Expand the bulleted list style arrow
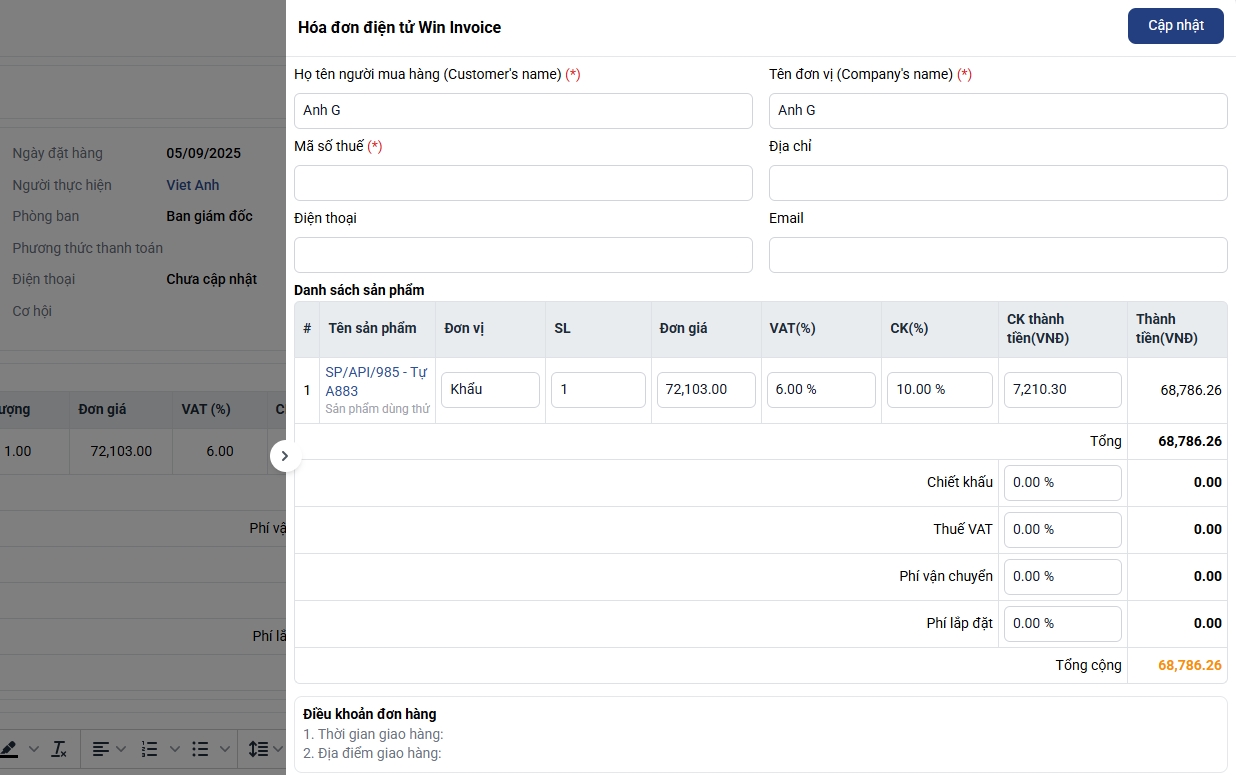 (223, 748)
